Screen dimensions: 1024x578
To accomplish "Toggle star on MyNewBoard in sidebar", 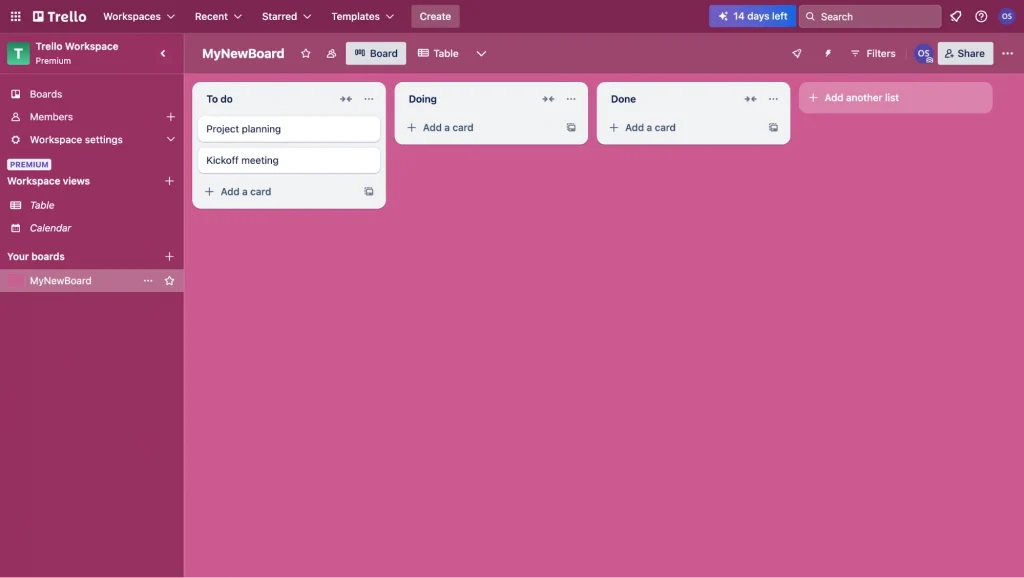I will (169, 281).
